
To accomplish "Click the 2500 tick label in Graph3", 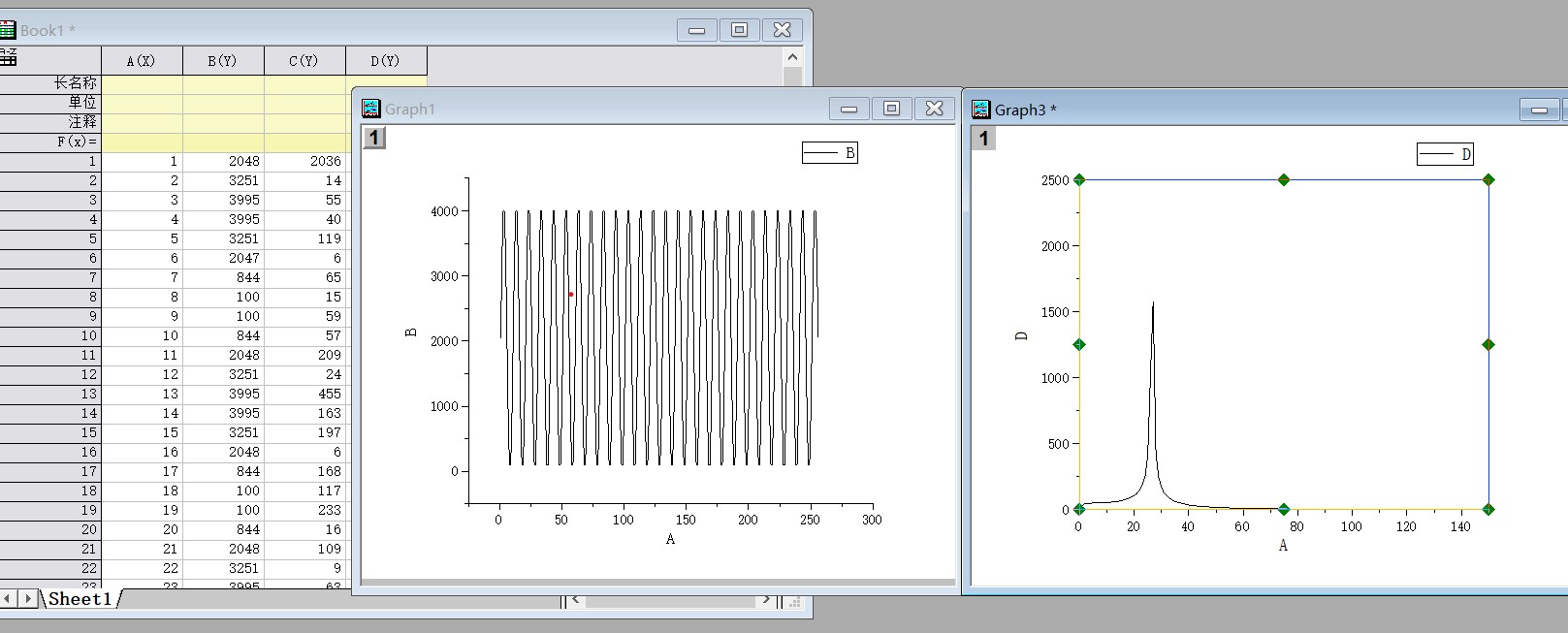I will coord(1055,180).
